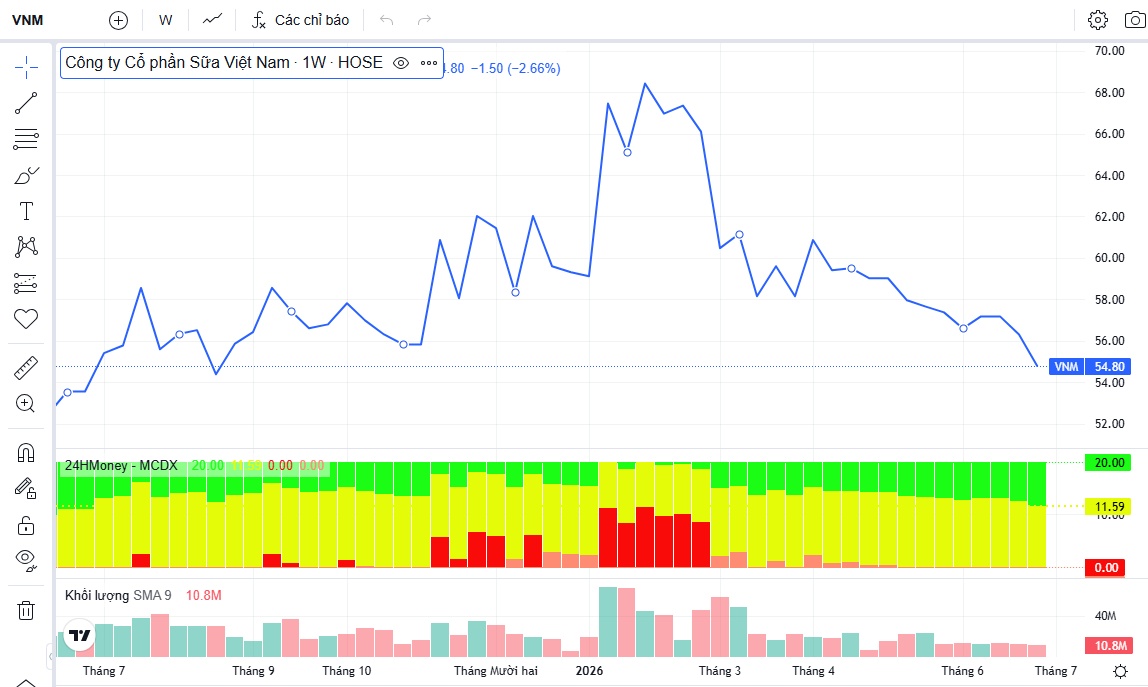Open the favorites heart icon tool
Screen dimensions: 1148x687
(26, 319)
